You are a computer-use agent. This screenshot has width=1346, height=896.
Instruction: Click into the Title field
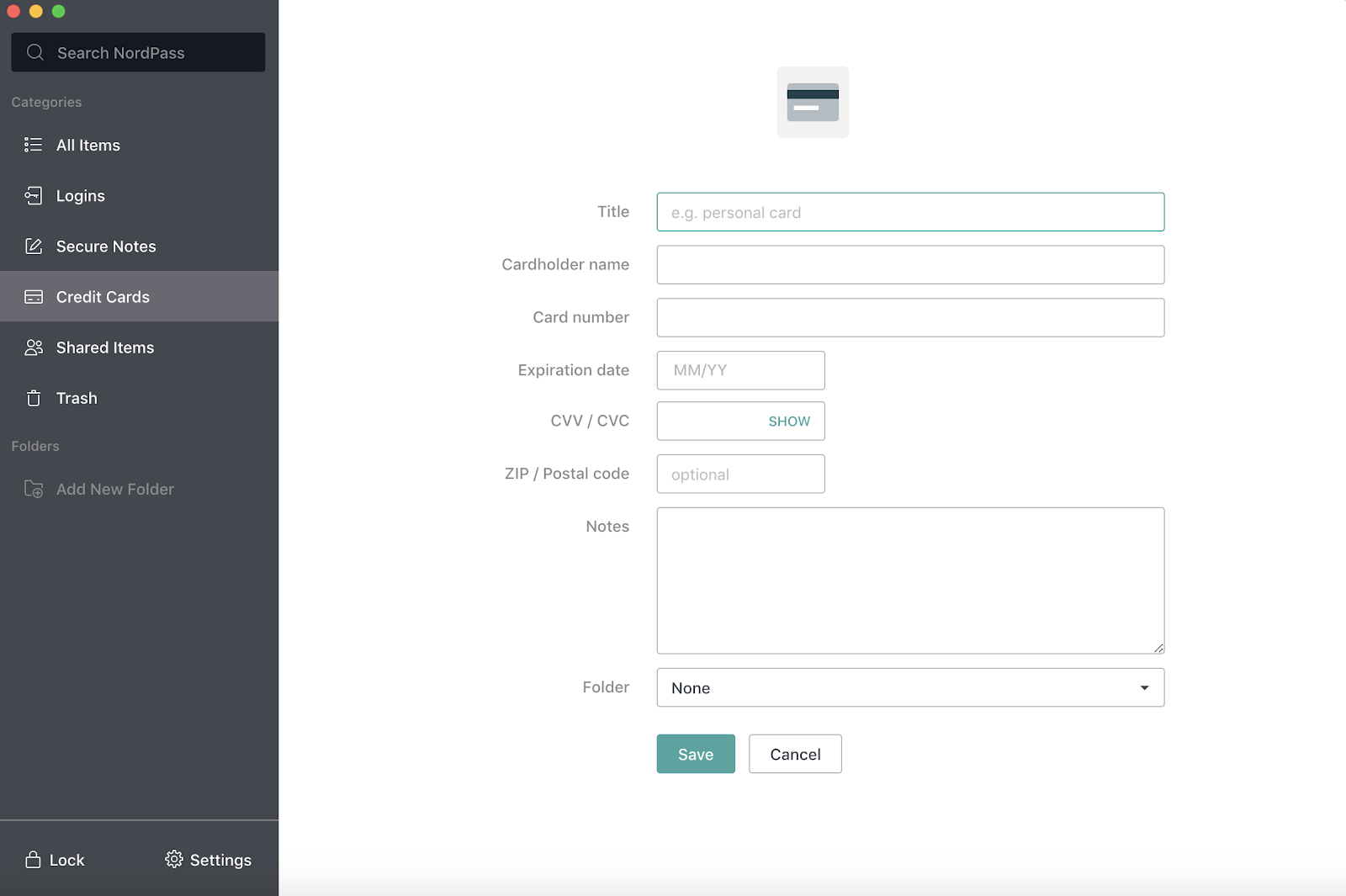click(910, 212)
